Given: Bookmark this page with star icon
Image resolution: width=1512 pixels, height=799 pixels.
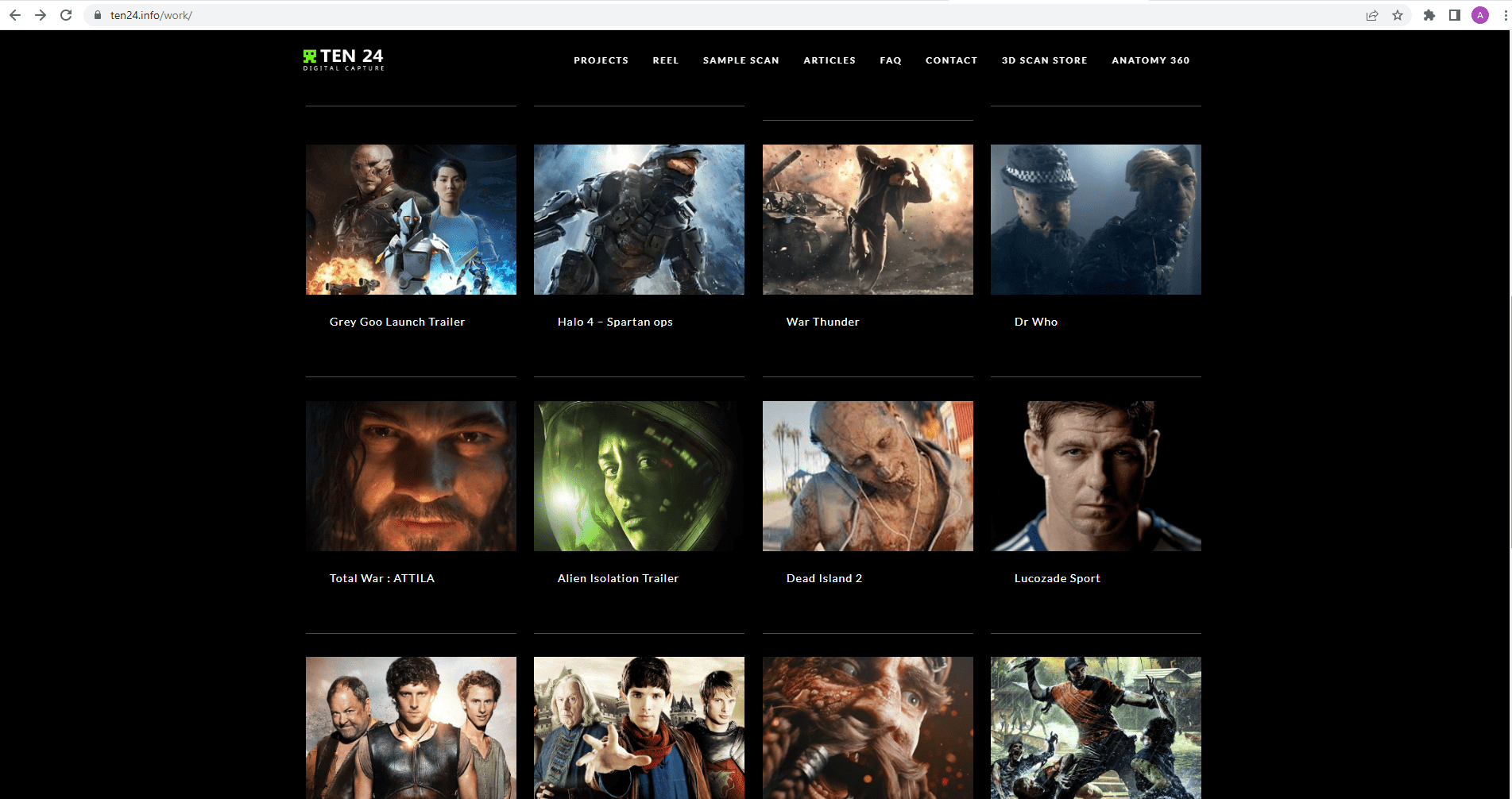Looking at the screenshot, I should point(1398,15).
